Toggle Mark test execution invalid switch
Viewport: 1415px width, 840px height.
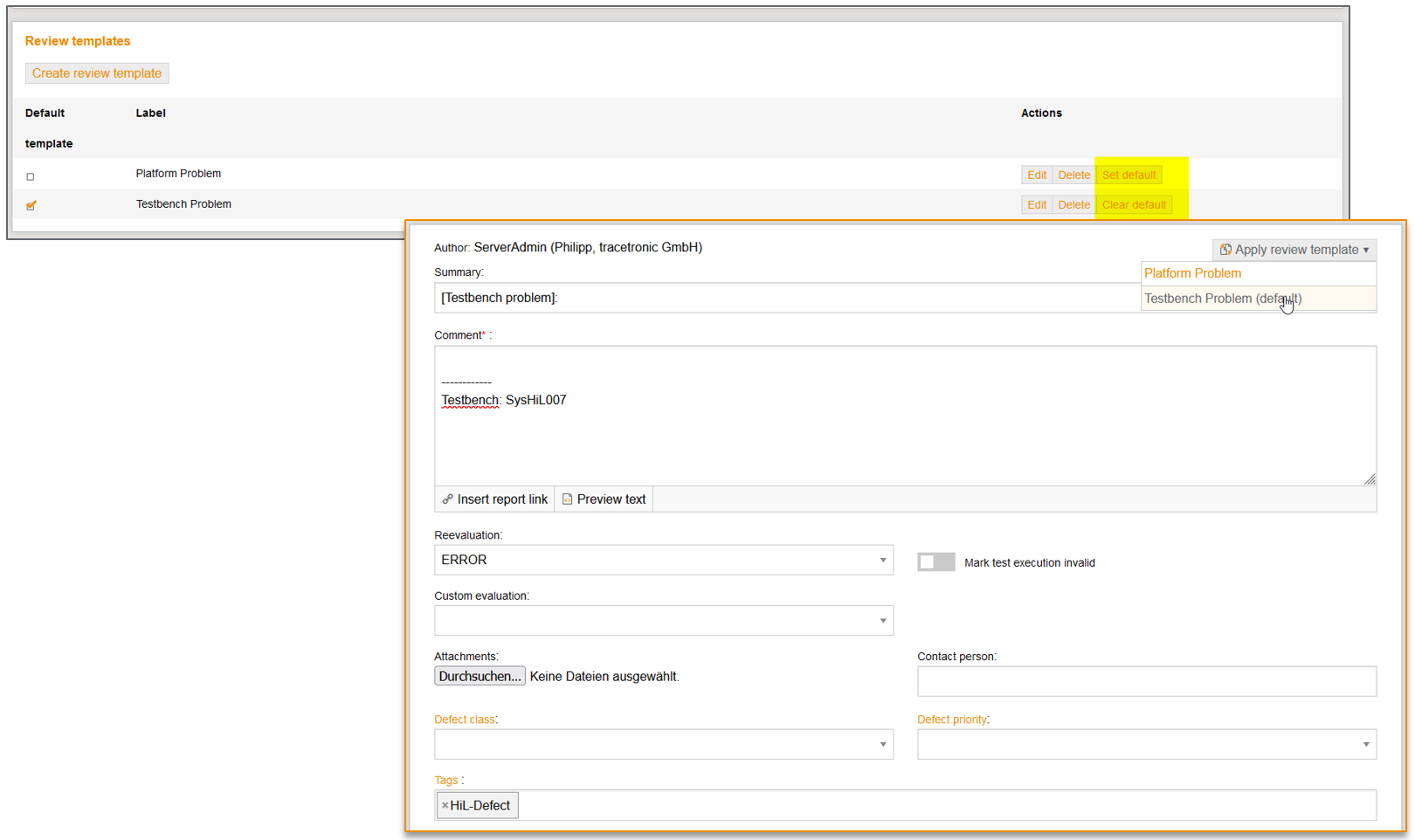pyautogui.click(x=935, y=562)
